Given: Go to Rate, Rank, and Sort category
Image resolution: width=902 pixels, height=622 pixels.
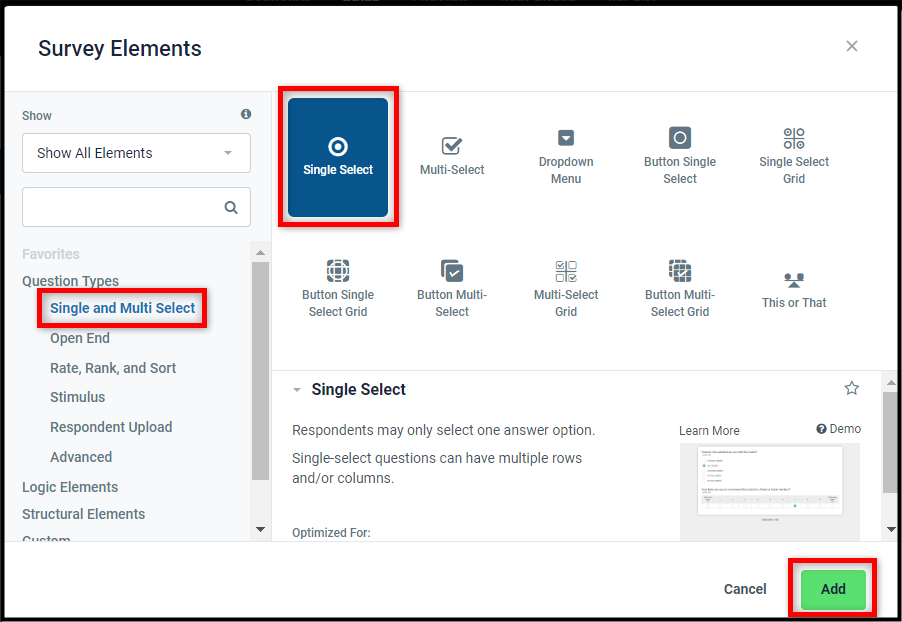Looking at the screenshot, I should pos(113,368).
